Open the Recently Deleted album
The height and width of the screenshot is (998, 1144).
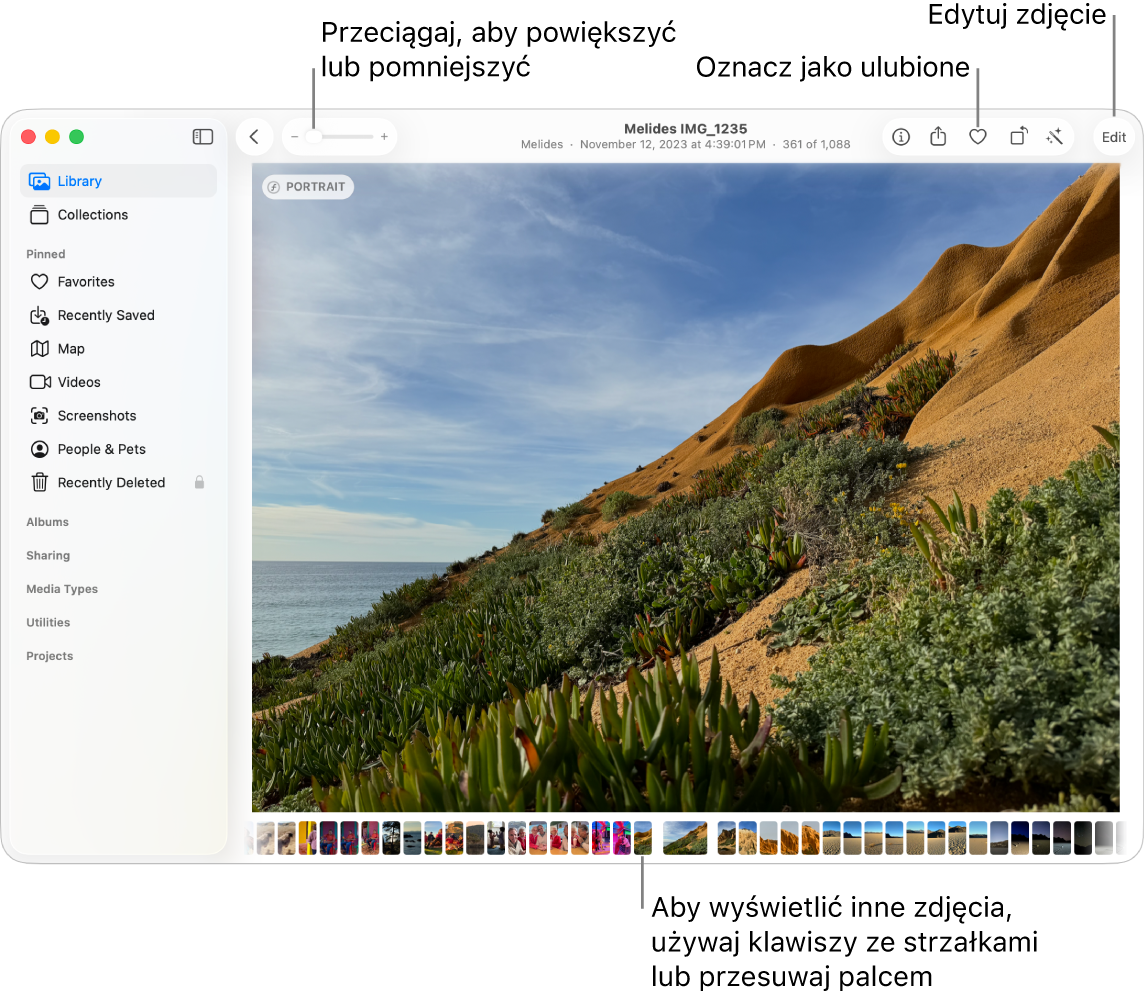click(x=111, y=483)
